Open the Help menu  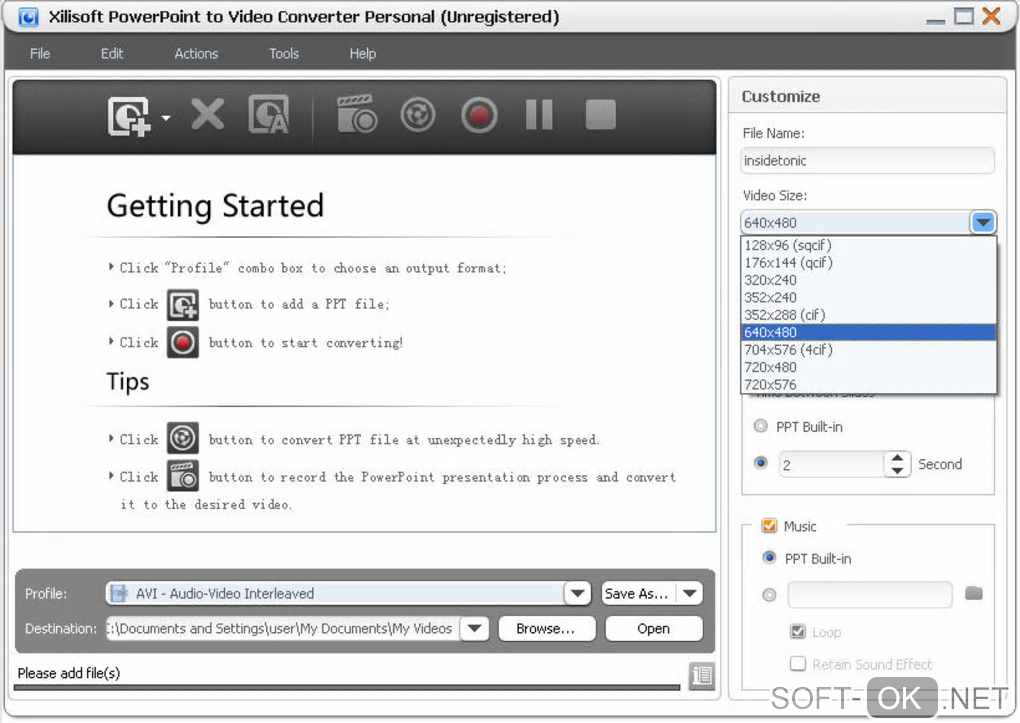[x=362, y=53]
